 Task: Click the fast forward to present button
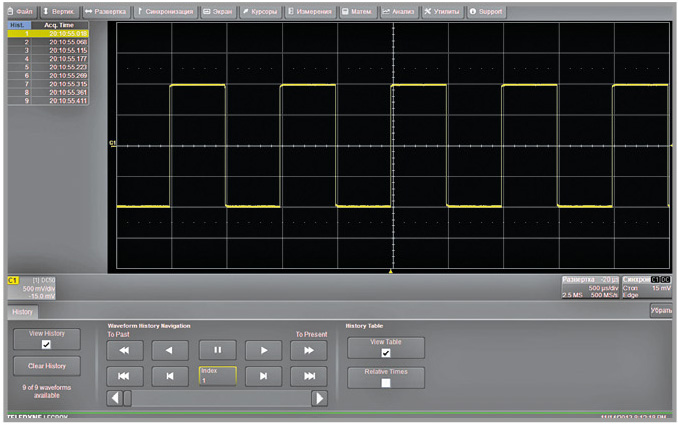pos(308,350)
